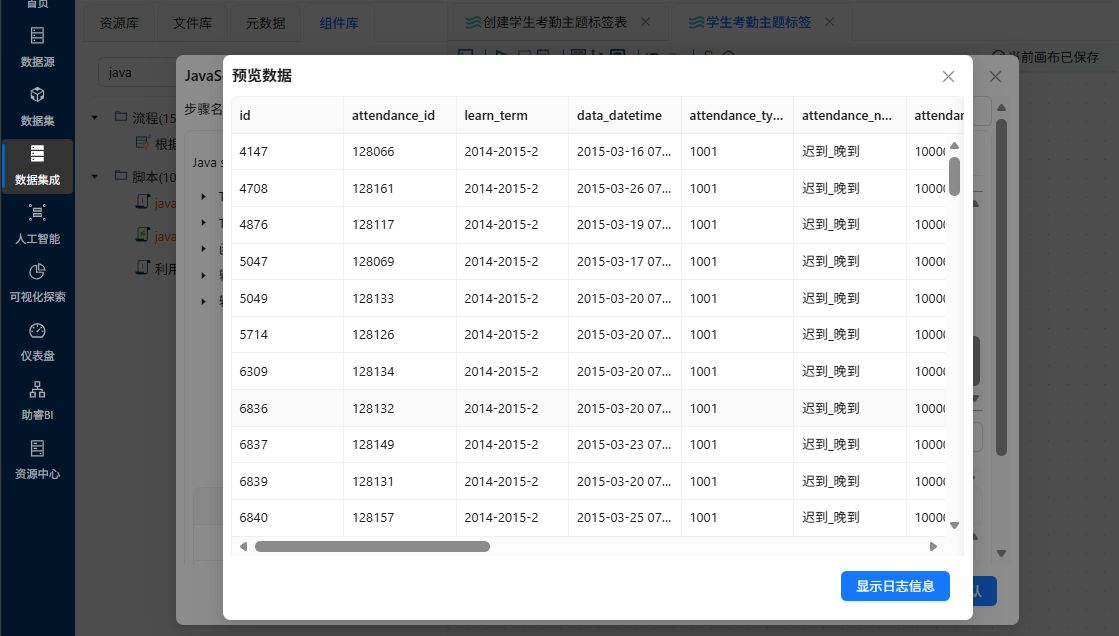
Task: Close the 学生考勤主题标签 tab
Action: tap(829, 22)
